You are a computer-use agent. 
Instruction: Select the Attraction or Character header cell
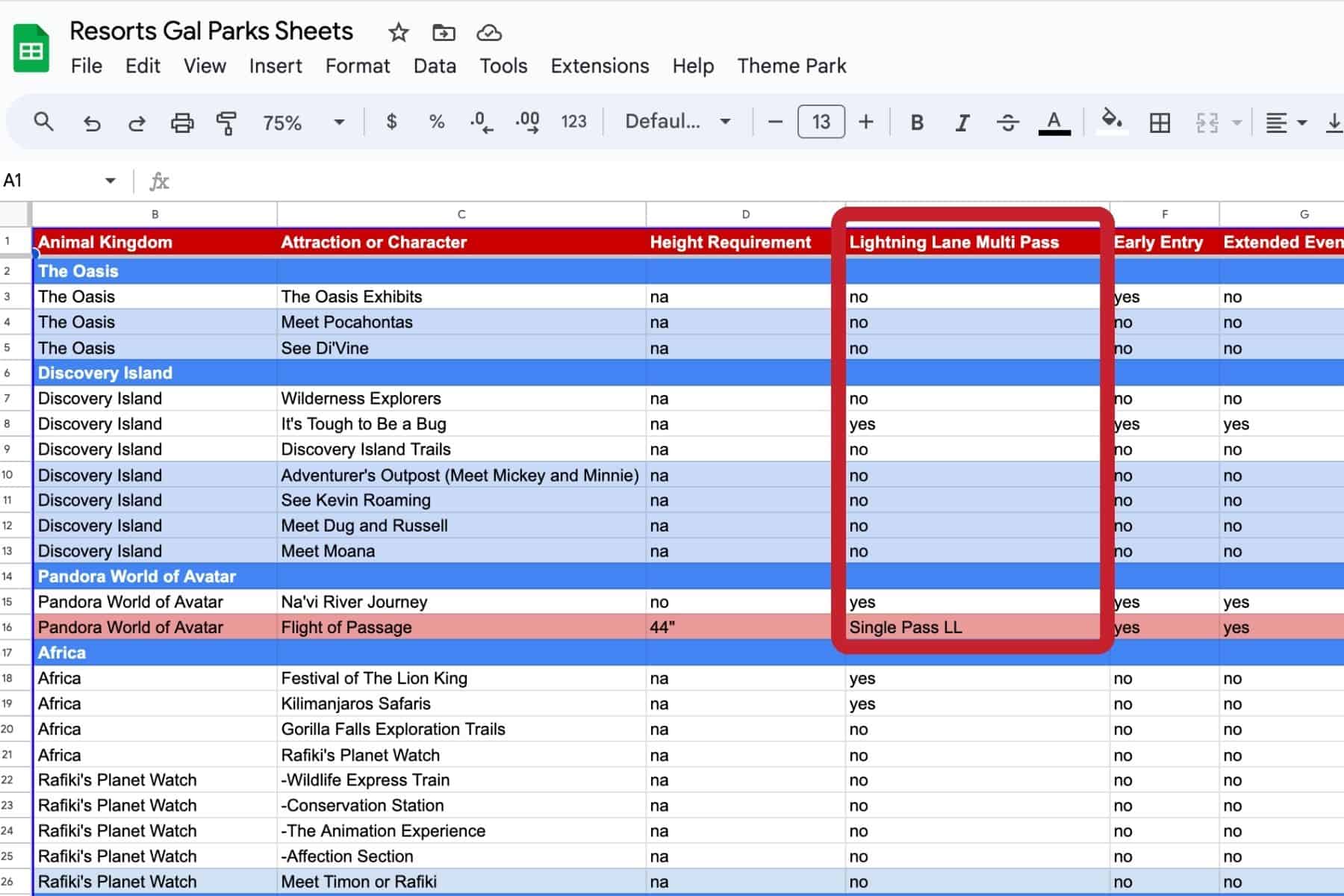coord(461,242)
